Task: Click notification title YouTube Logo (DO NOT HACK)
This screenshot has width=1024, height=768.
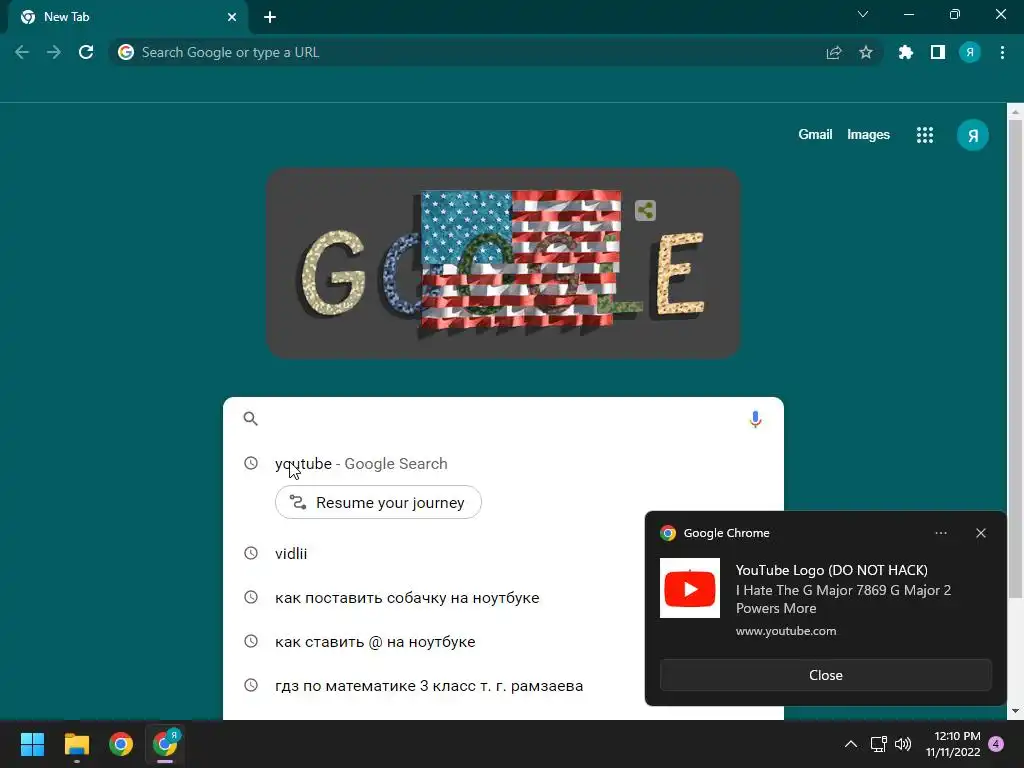Action: click(x=831, y=570)
